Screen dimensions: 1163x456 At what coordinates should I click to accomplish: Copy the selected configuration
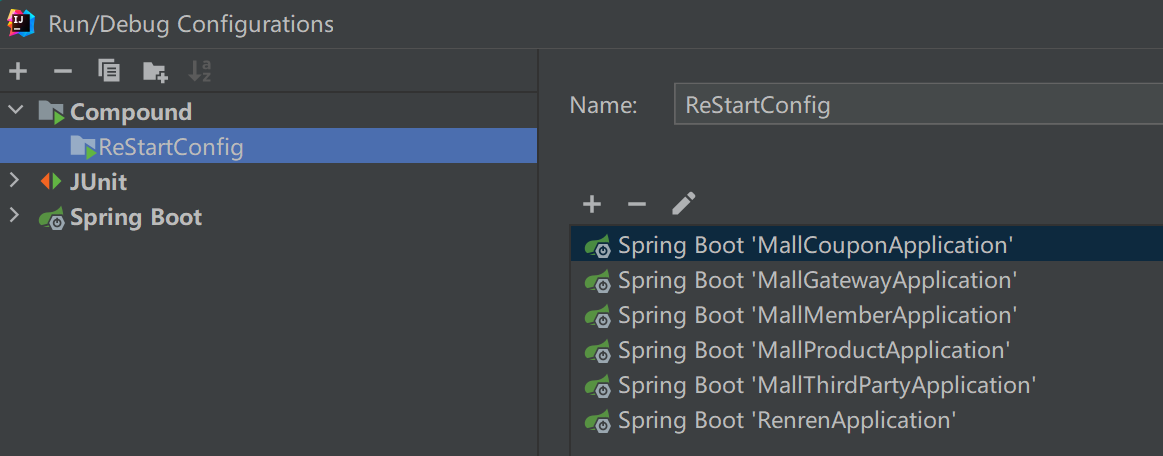coord(109,71)
